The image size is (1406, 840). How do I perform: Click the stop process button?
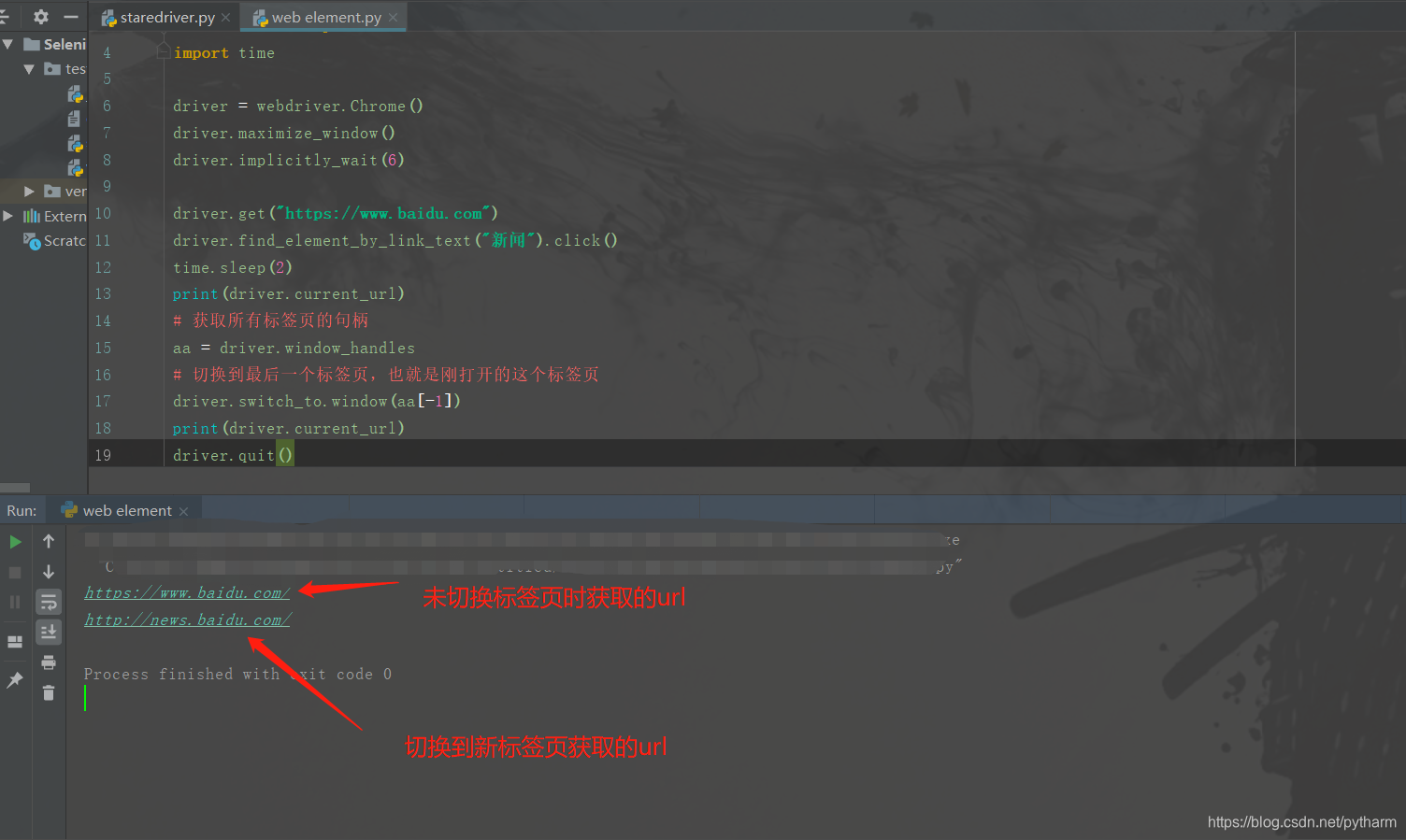click(x=15, y=572)
